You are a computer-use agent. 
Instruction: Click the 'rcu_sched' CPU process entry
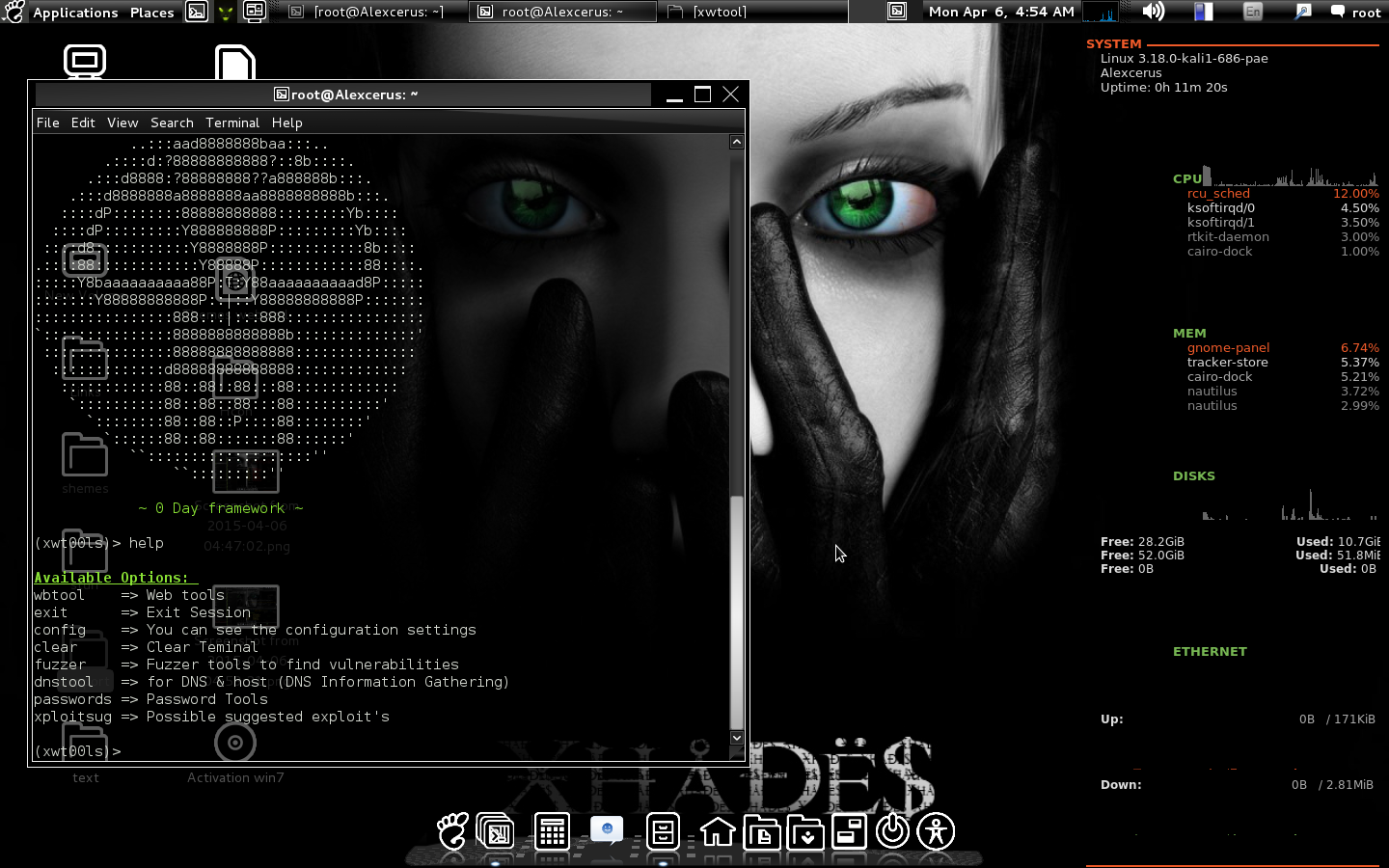[1218, 193]
